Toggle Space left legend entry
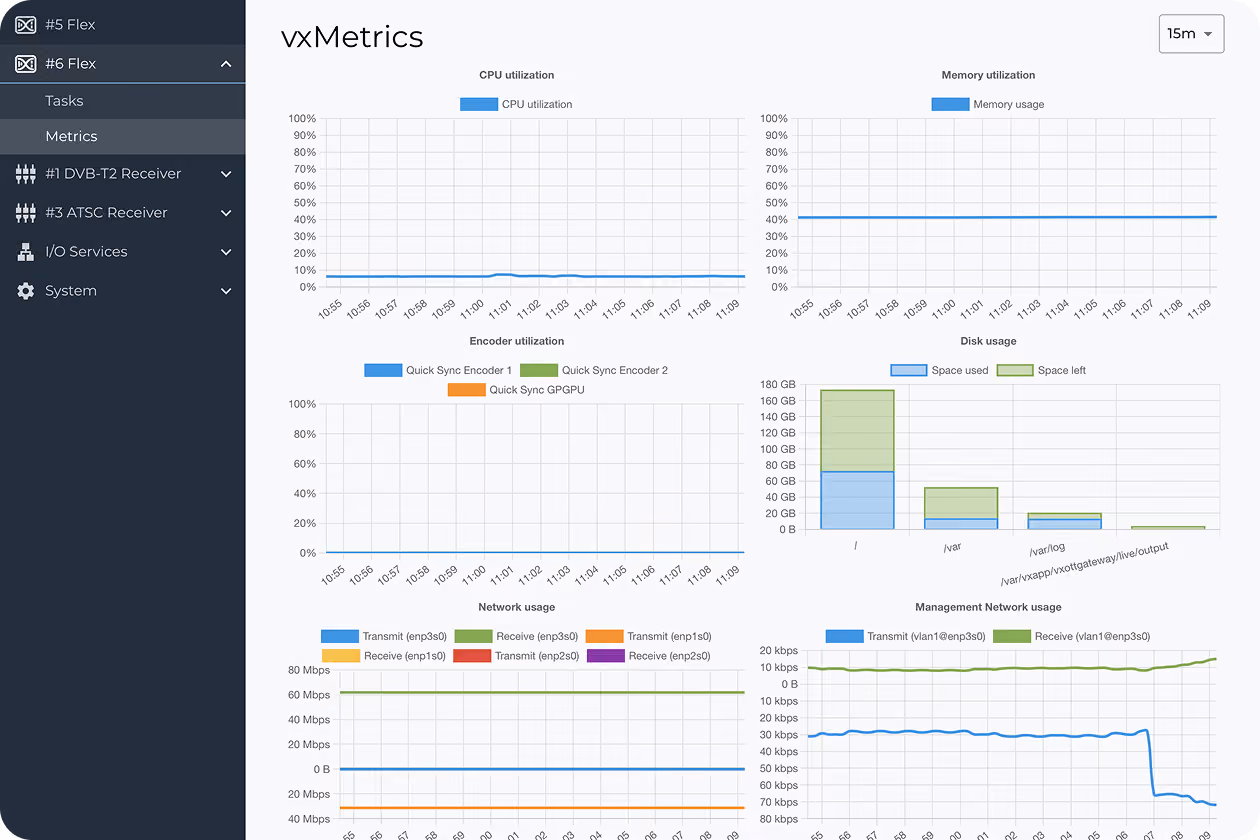 [x=1041, y=370]
